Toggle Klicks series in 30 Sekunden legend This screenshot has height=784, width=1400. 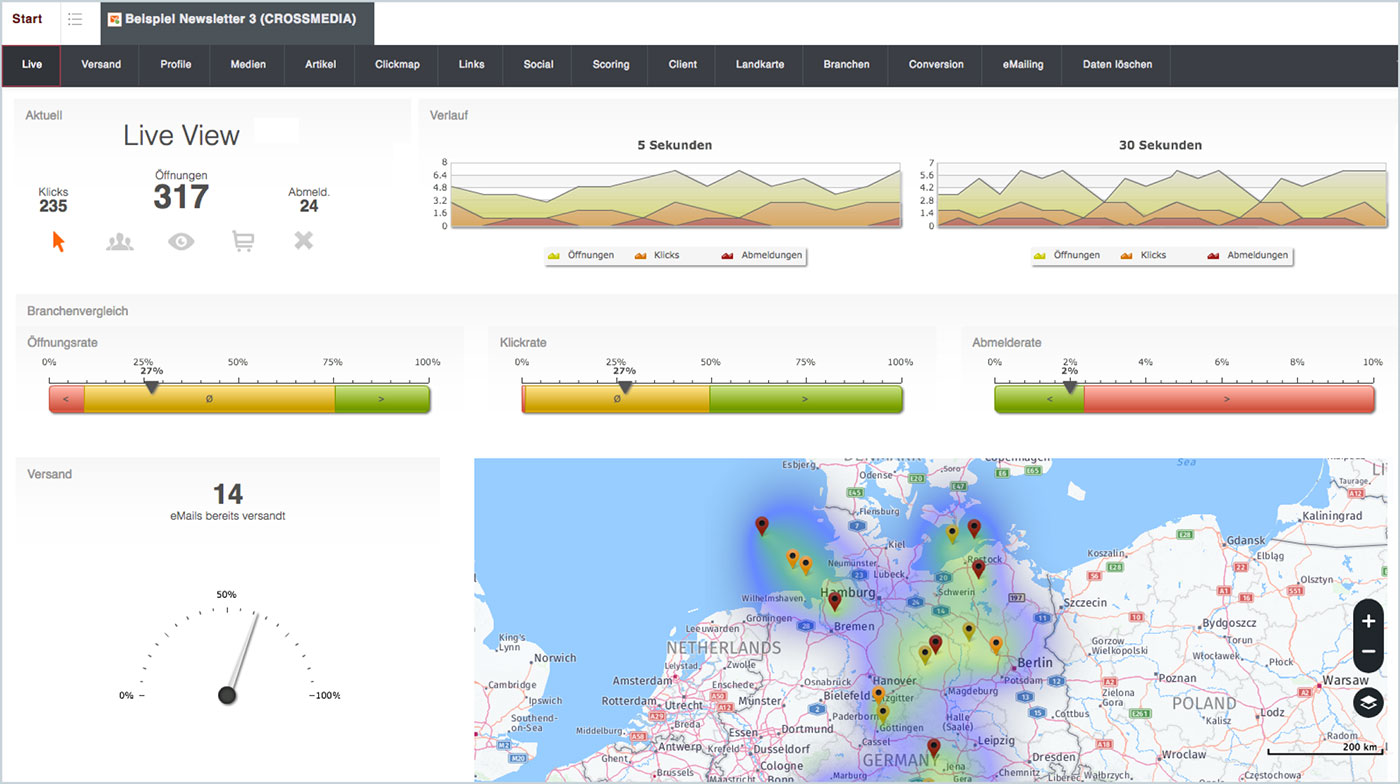pyautogui.click(x=1143, y=256)
